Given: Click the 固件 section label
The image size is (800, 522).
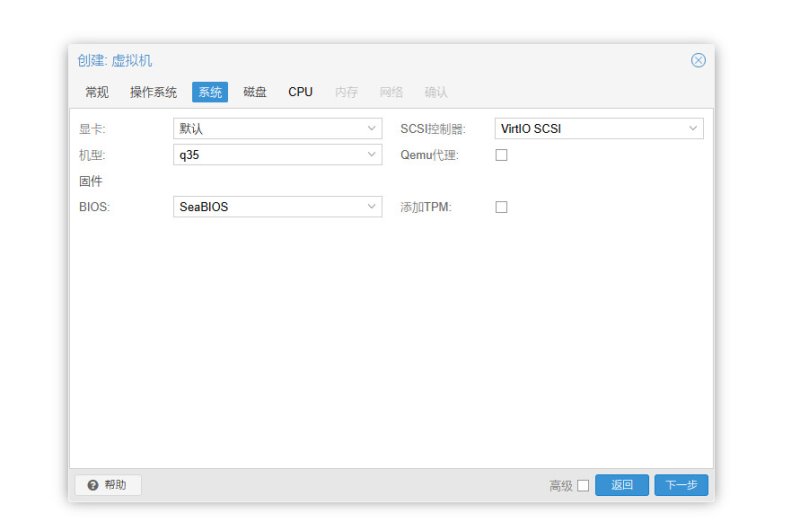Looking at the screenshot, I should point(90,181).
